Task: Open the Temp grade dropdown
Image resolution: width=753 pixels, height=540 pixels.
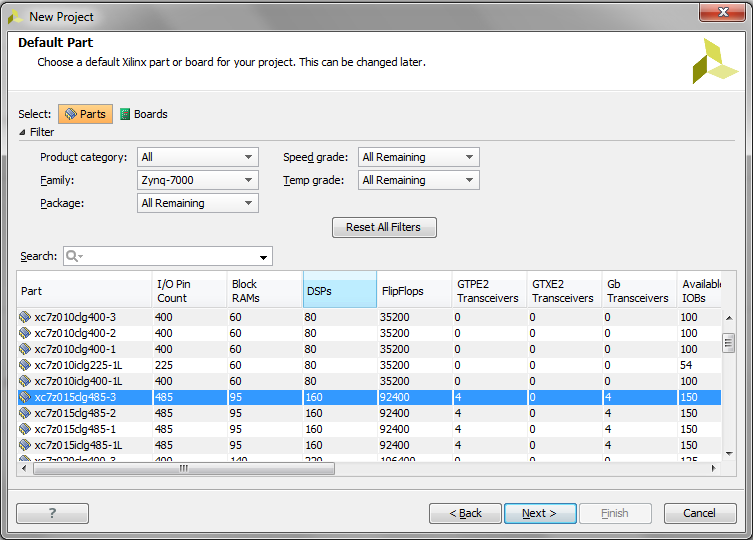Action: click(x=419, y=180)
